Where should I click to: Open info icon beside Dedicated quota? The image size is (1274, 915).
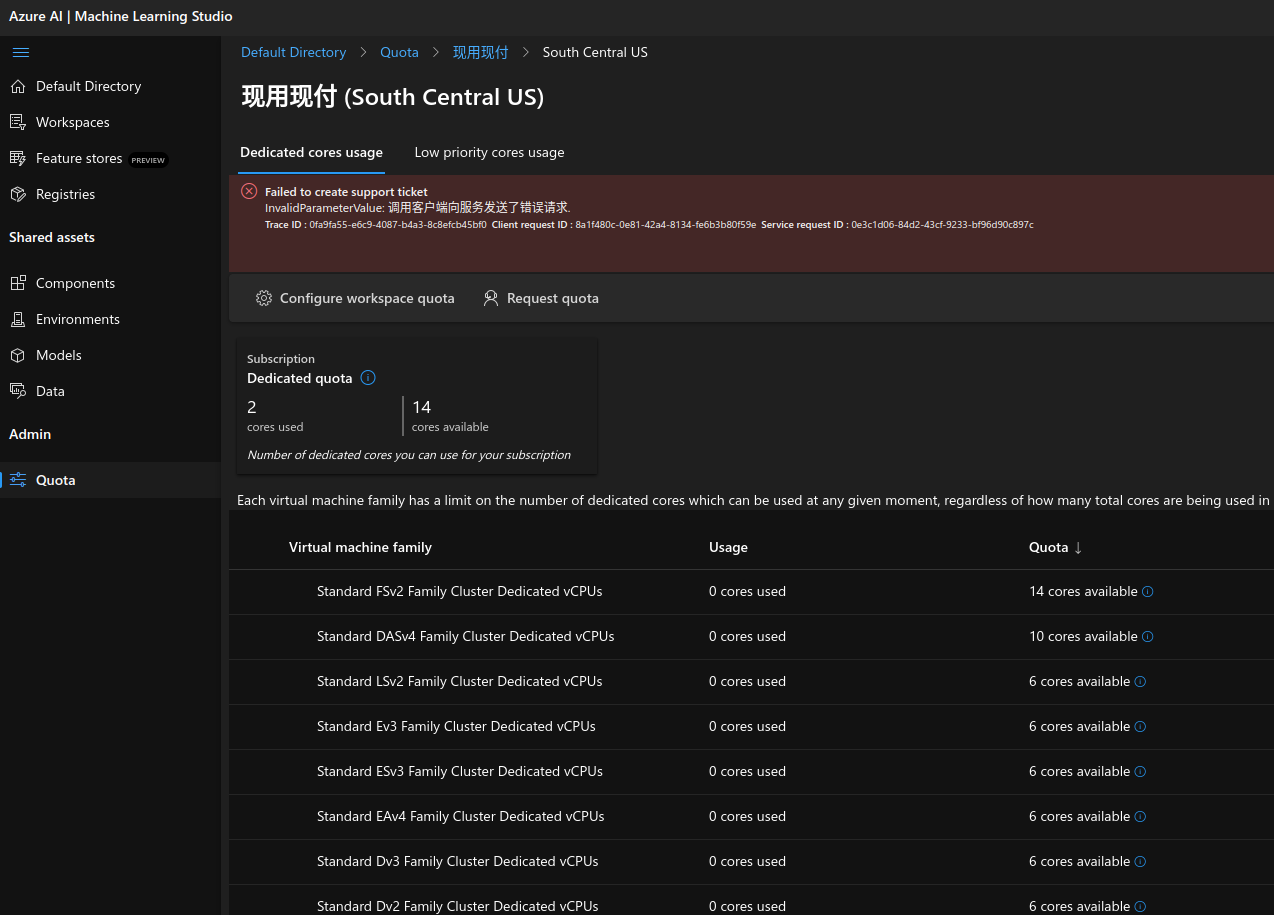coord(368,378)
